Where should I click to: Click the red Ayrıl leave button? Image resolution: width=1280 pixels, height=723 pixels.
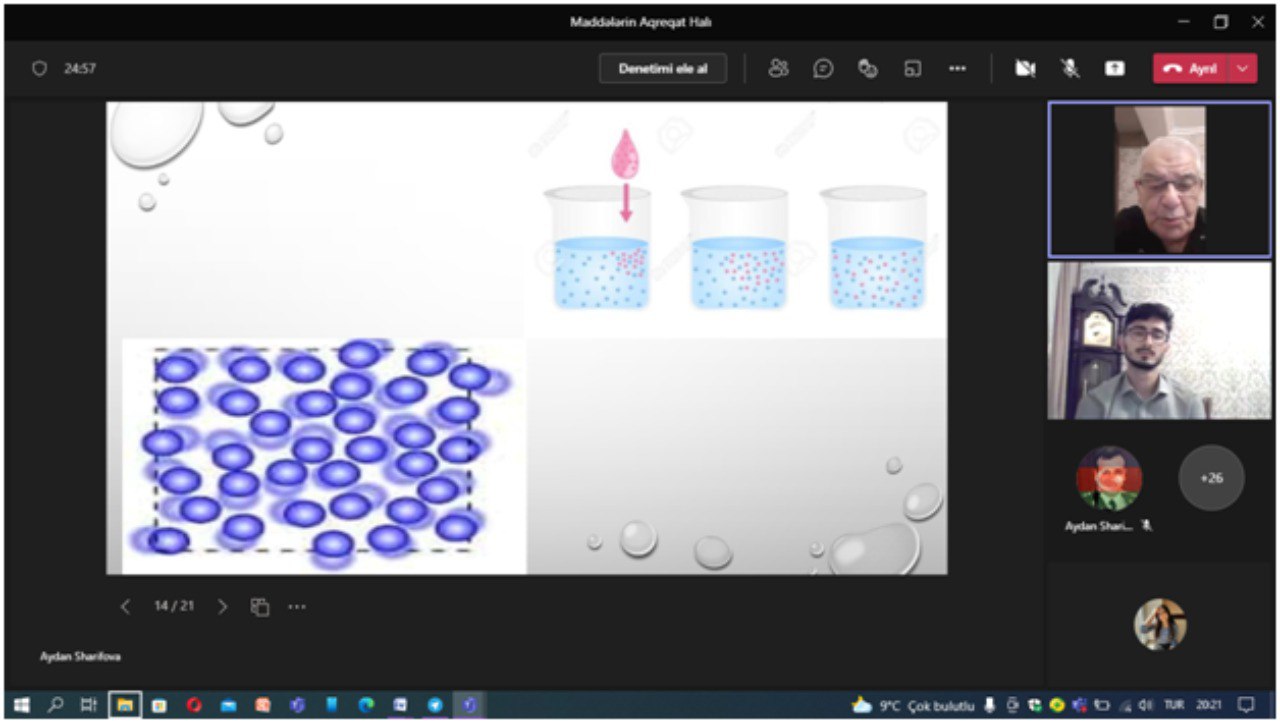click(x=1191, y=68)
